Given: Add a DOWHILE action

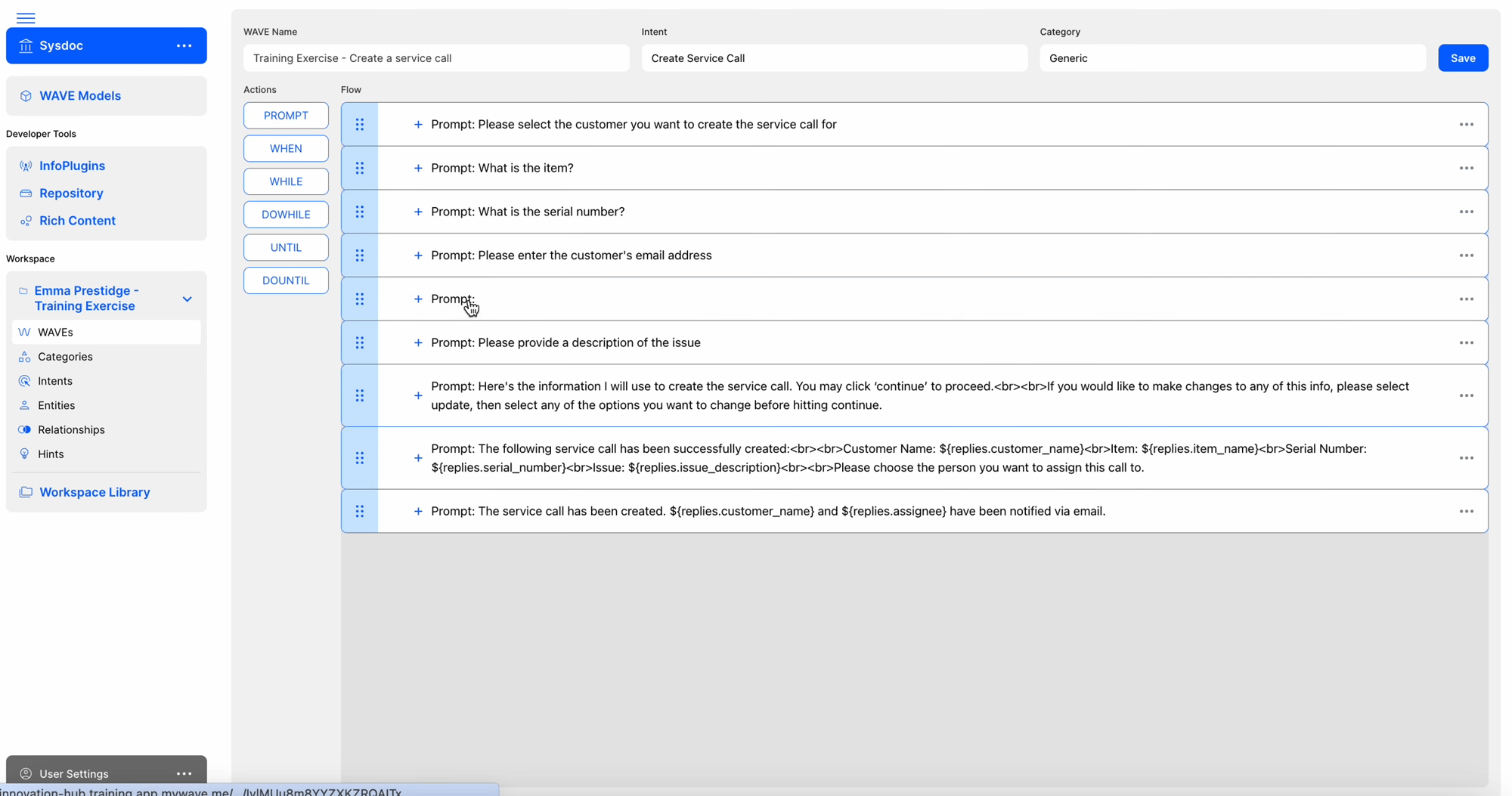Looking at the screenshot, I should (286, 215).
